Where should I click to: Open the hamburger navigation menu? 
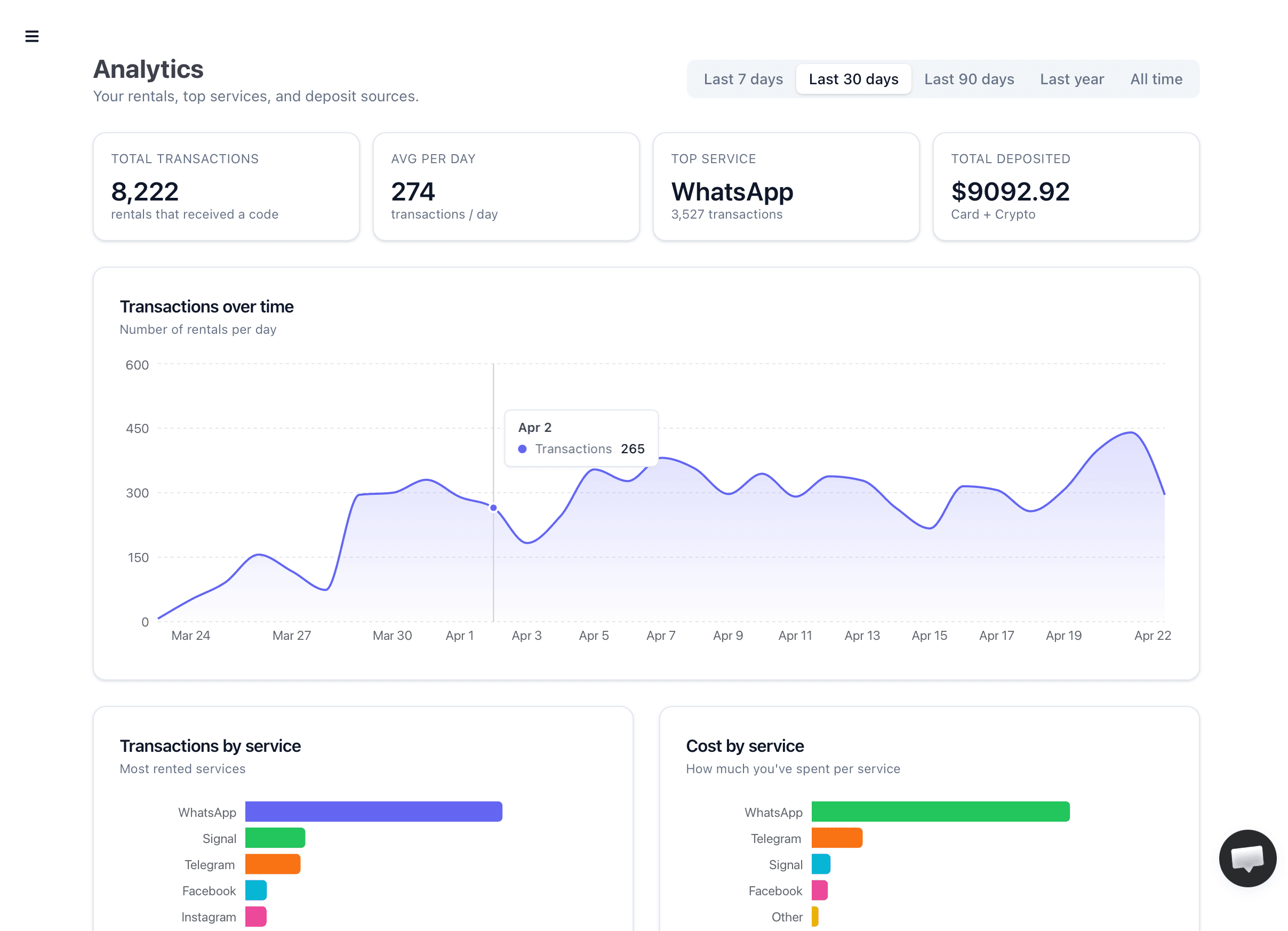pos(33,36)
